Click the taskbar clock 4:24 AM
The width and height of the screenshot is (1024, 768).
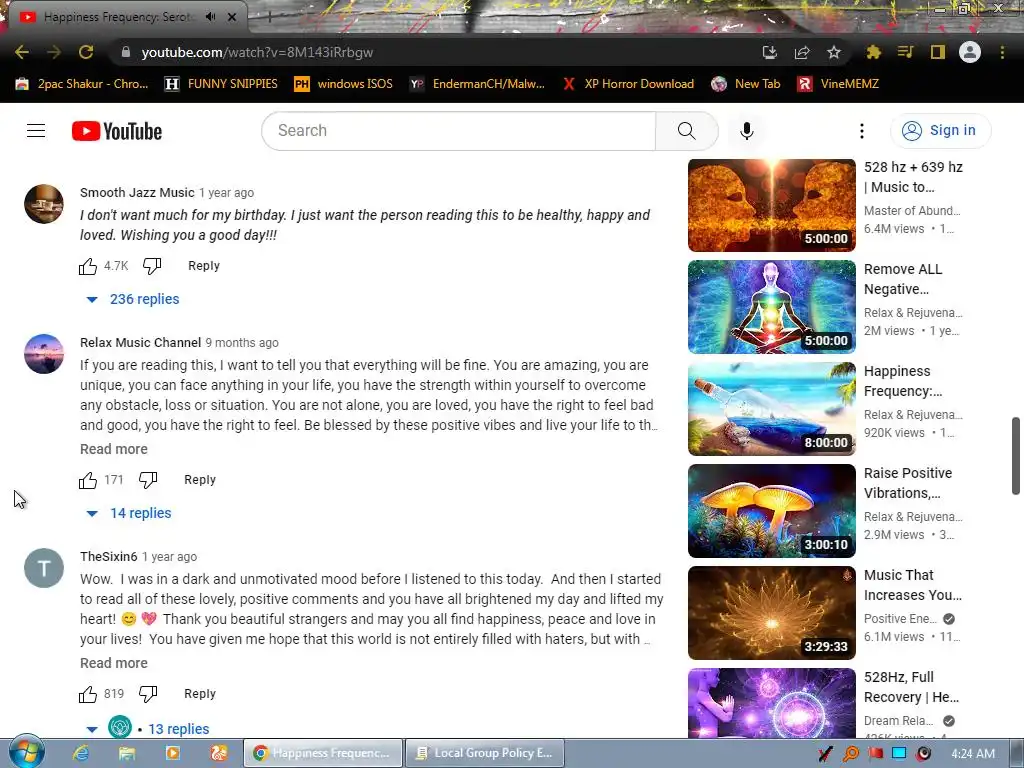point(973,754)
